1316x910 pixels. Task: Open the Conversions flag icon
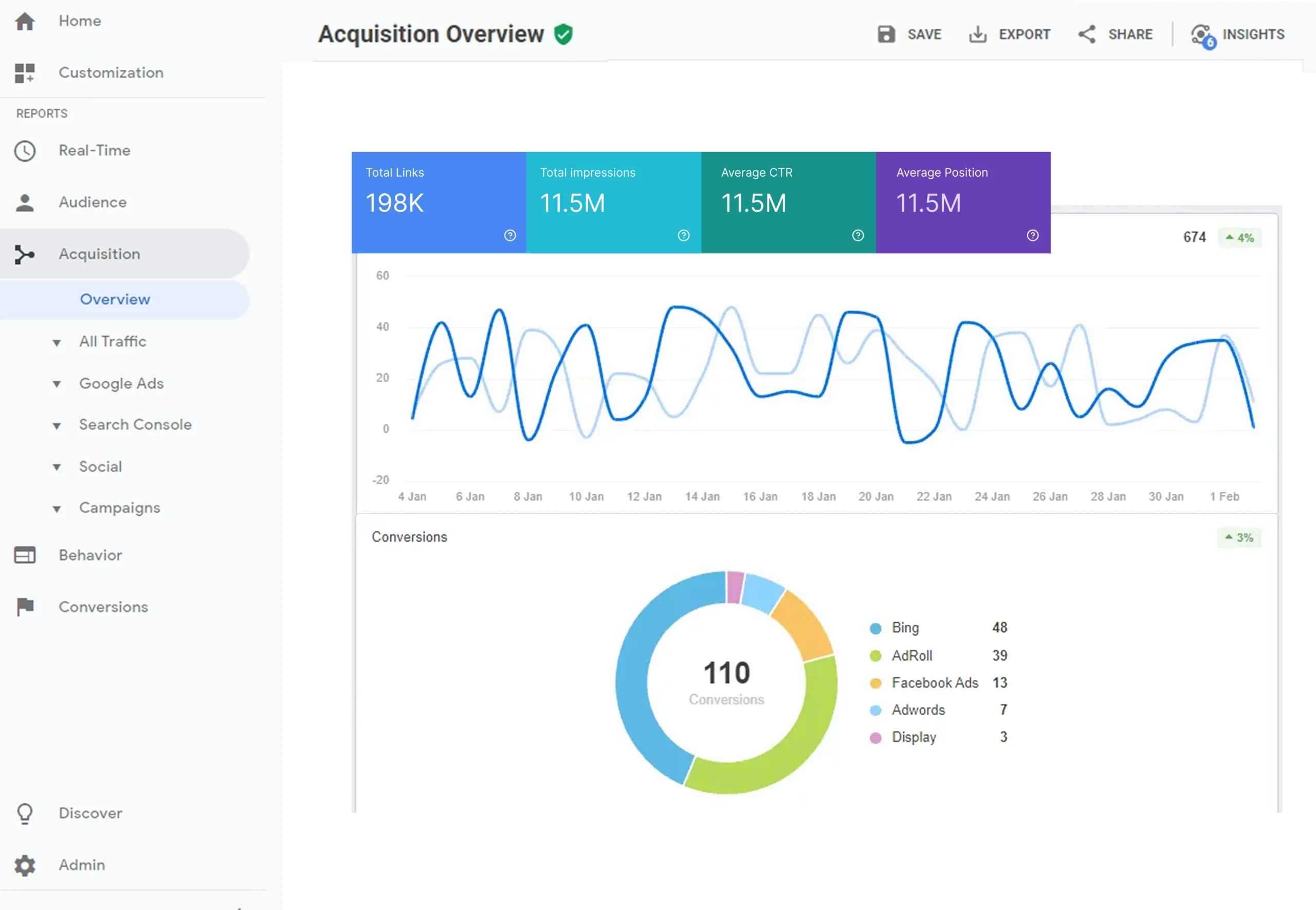point(25,607)
